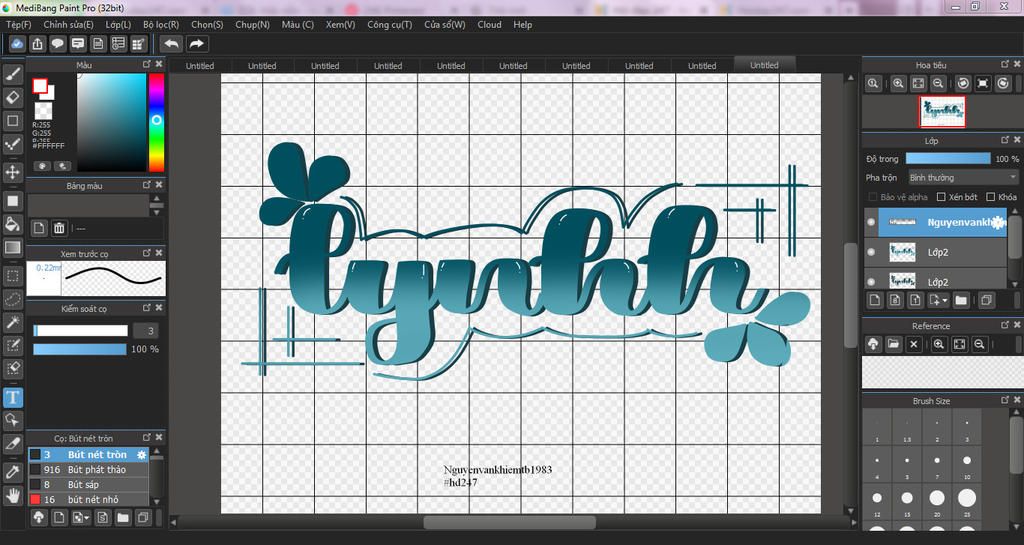Click the rainbow hue slider bar
This screenshot has width=1024, height=545.
pos(156,122)
